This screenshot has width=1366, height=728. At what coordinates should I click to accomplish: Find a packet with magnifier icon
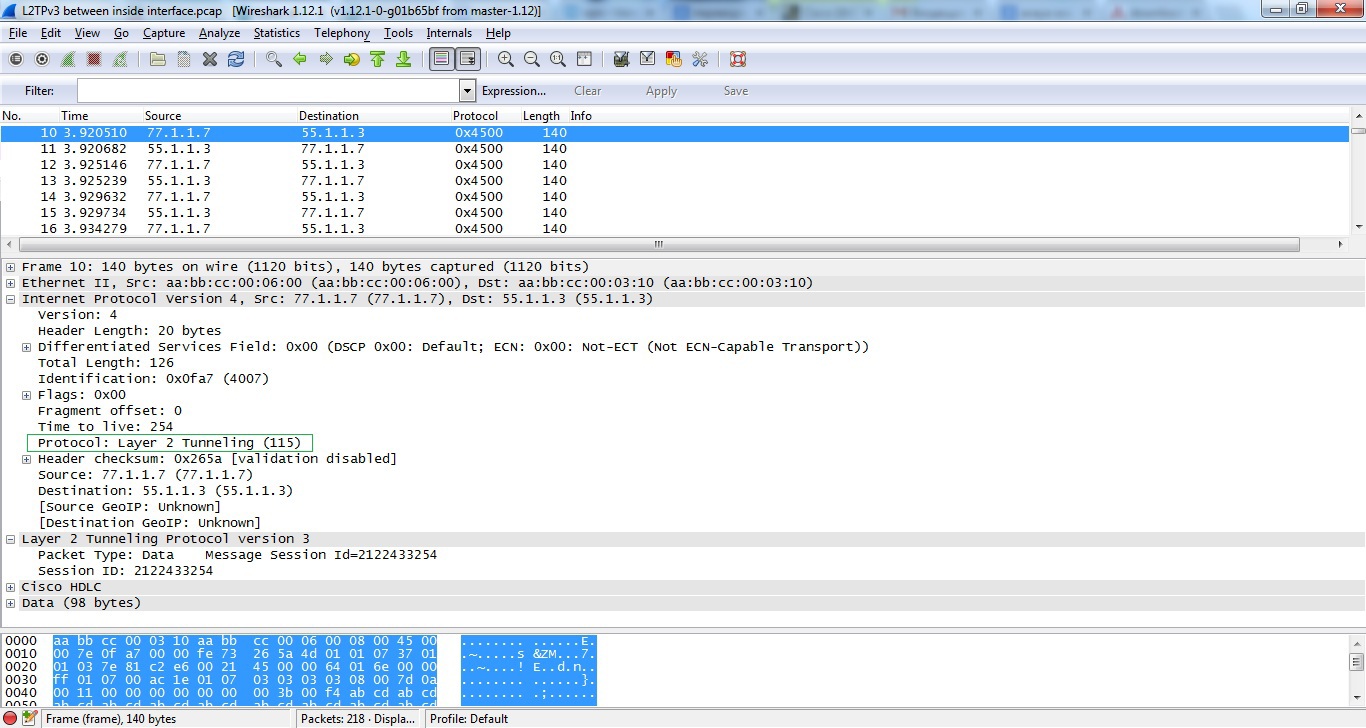tap(274, 59)
